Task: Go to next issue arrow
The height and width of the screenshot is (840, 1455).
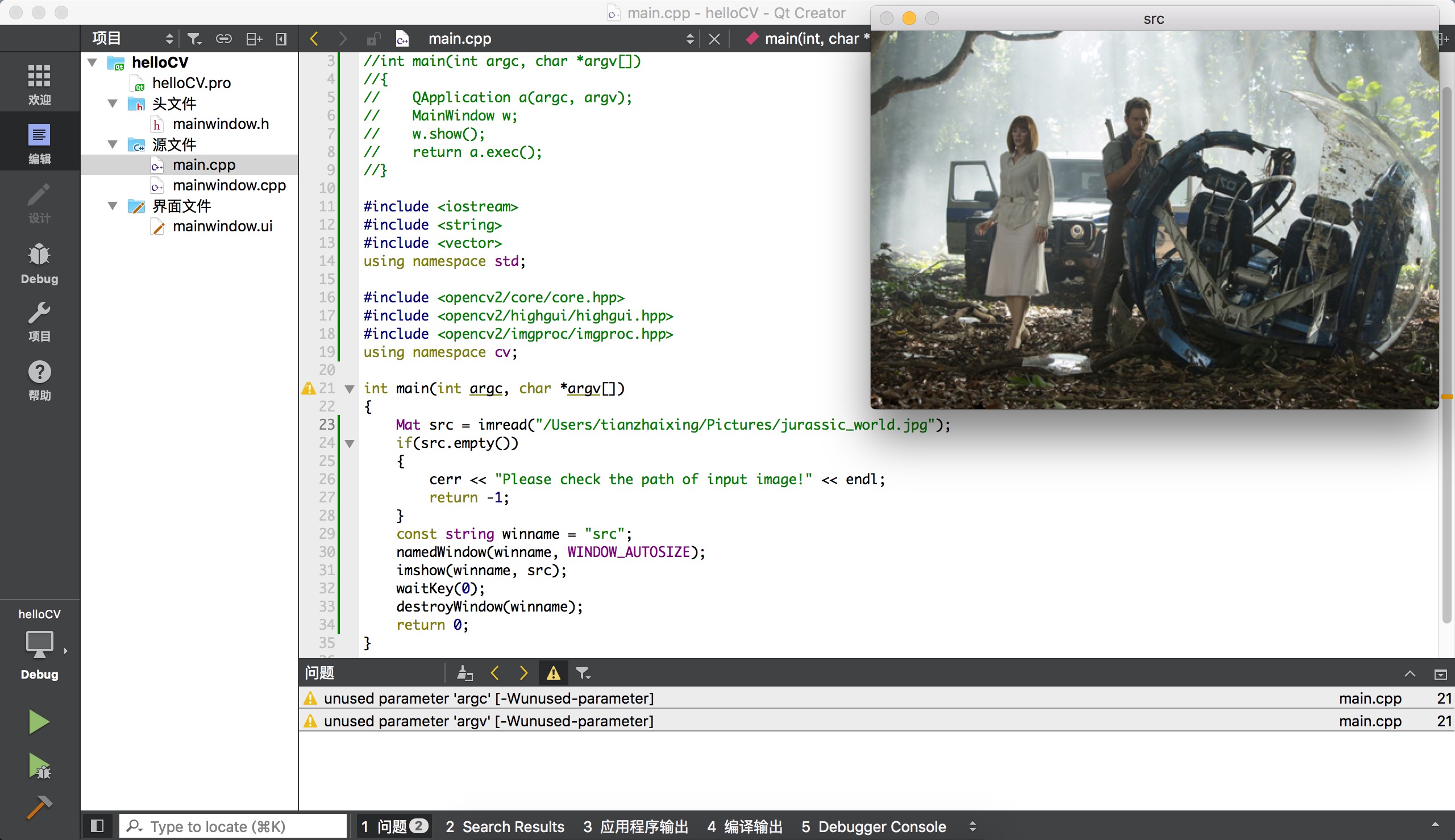Action: pos(523,673)
